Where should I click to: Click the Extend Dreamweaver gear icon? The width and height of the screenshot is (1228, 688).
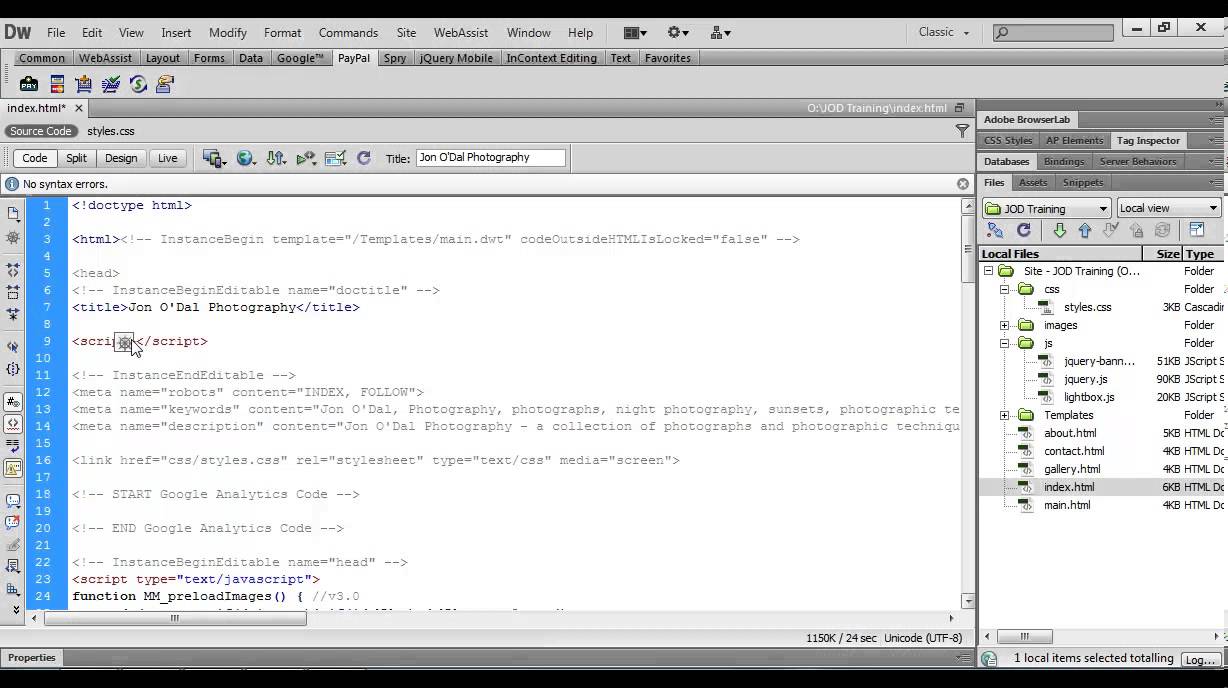680,32
